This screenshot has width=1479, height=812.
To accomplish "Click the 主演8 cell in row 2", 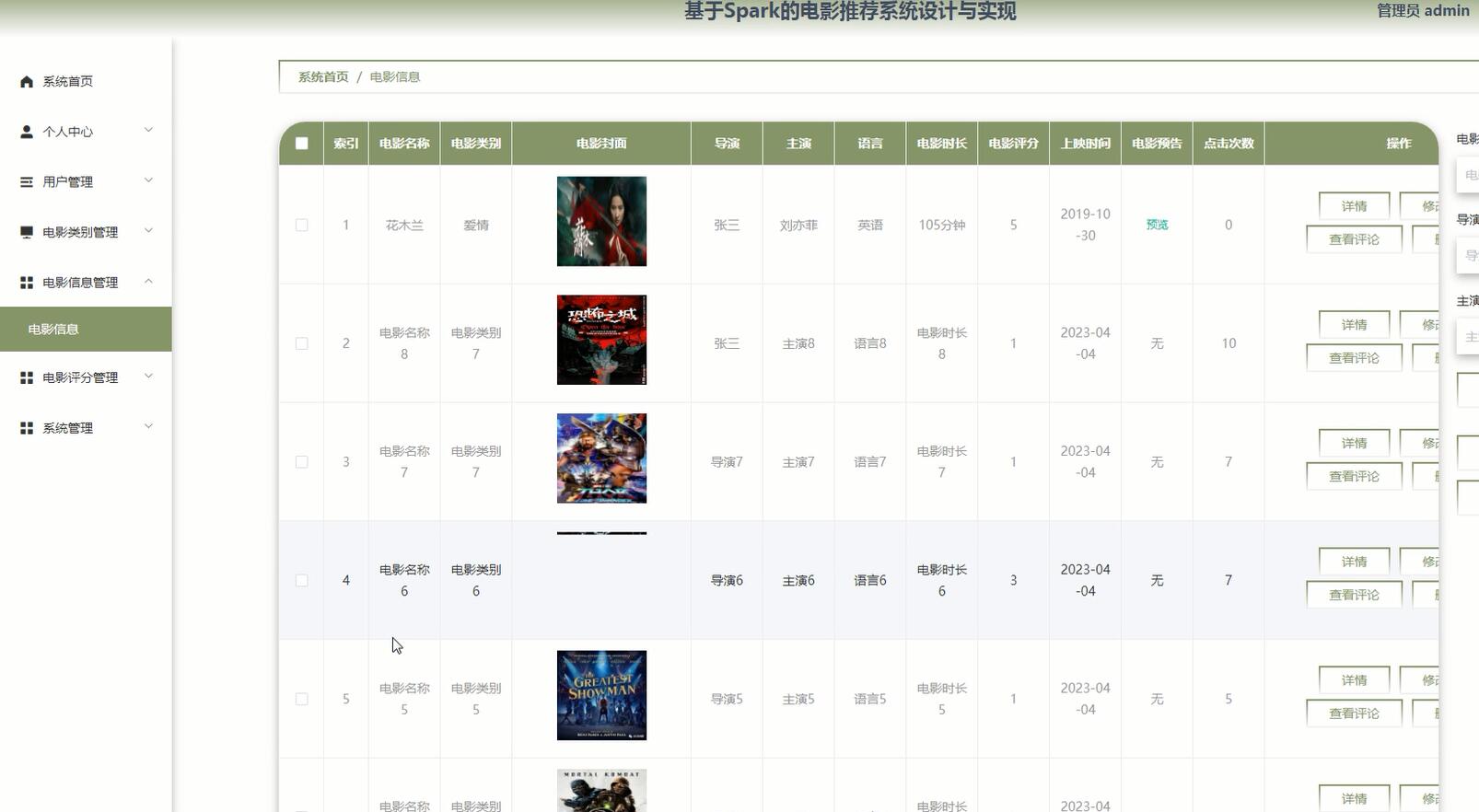I will (798, 343).
